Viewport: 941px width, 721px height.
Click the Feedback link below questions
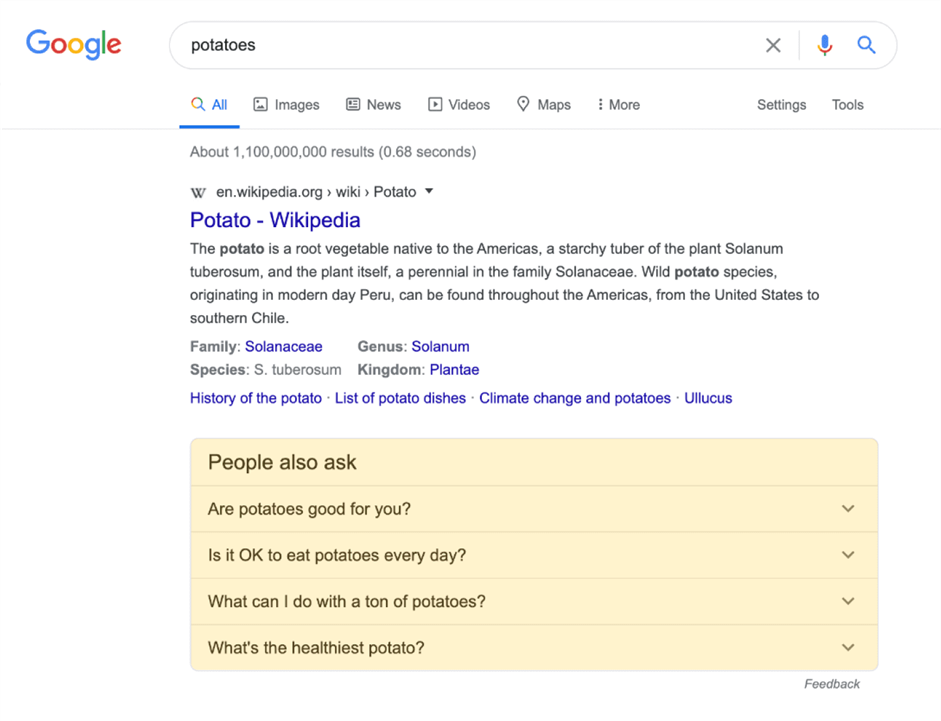[x=831, y=684]
